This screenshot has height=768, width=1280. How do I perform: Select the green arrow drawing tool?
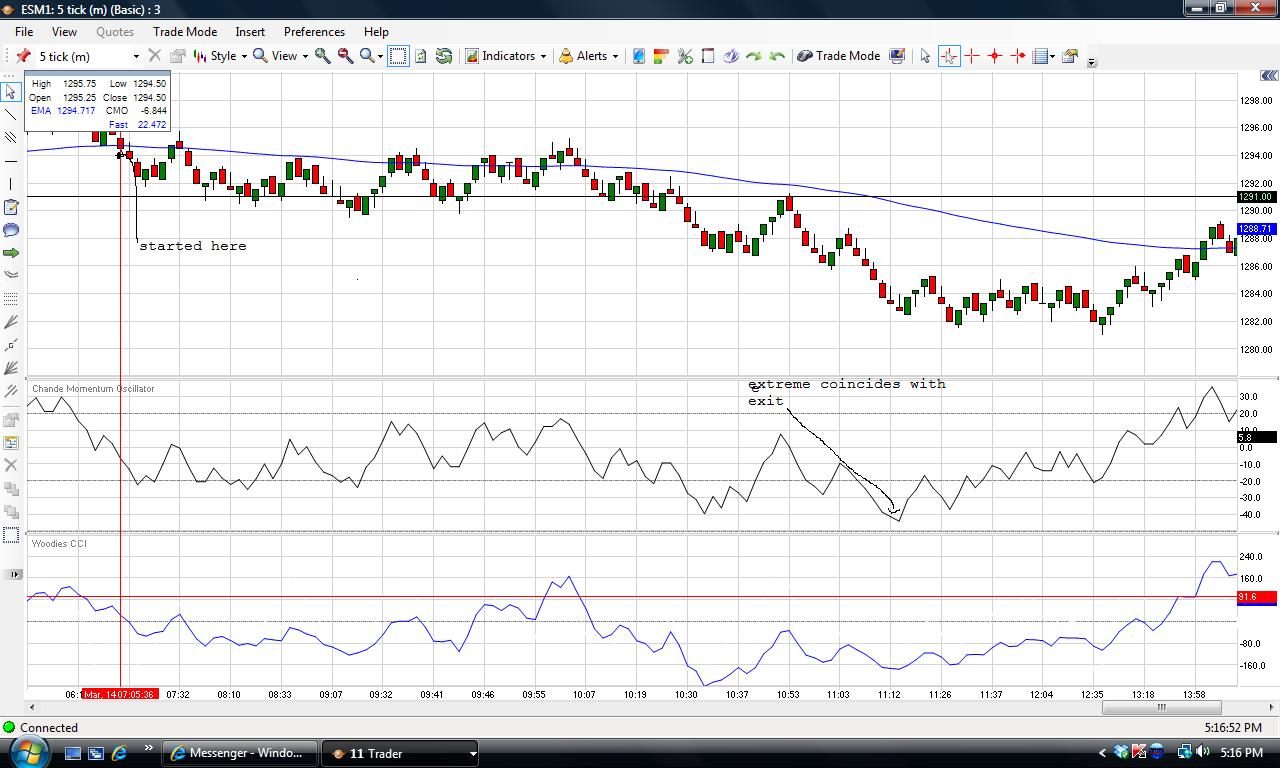click(x=11, y=253)
